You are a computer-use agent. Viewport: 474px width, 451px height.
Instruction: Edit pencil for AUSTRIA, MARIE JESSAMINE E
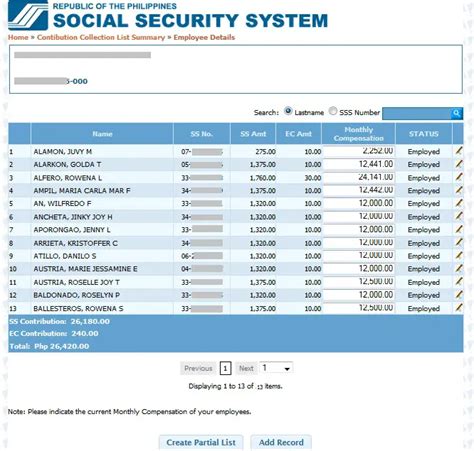tap(459, 268)
